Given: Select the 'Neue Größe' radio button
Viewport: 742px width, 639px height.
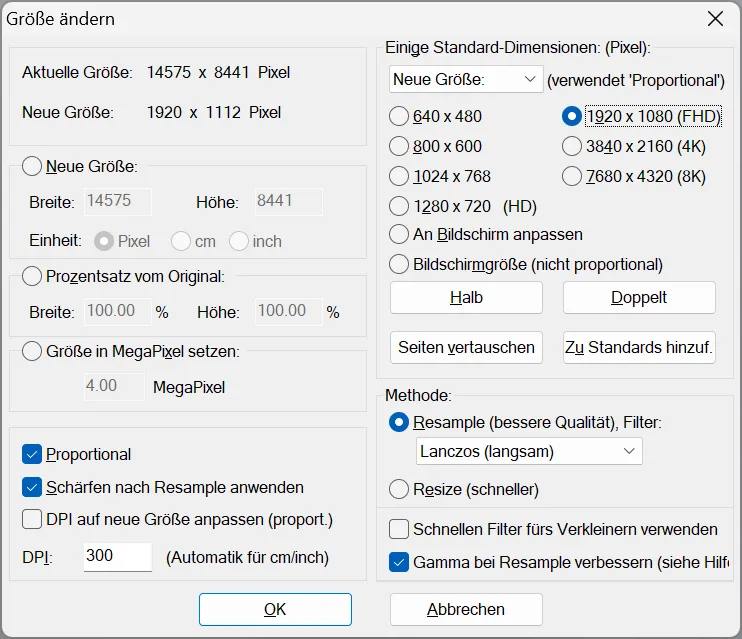Looking at the screenshot, I should click(32, 166).
